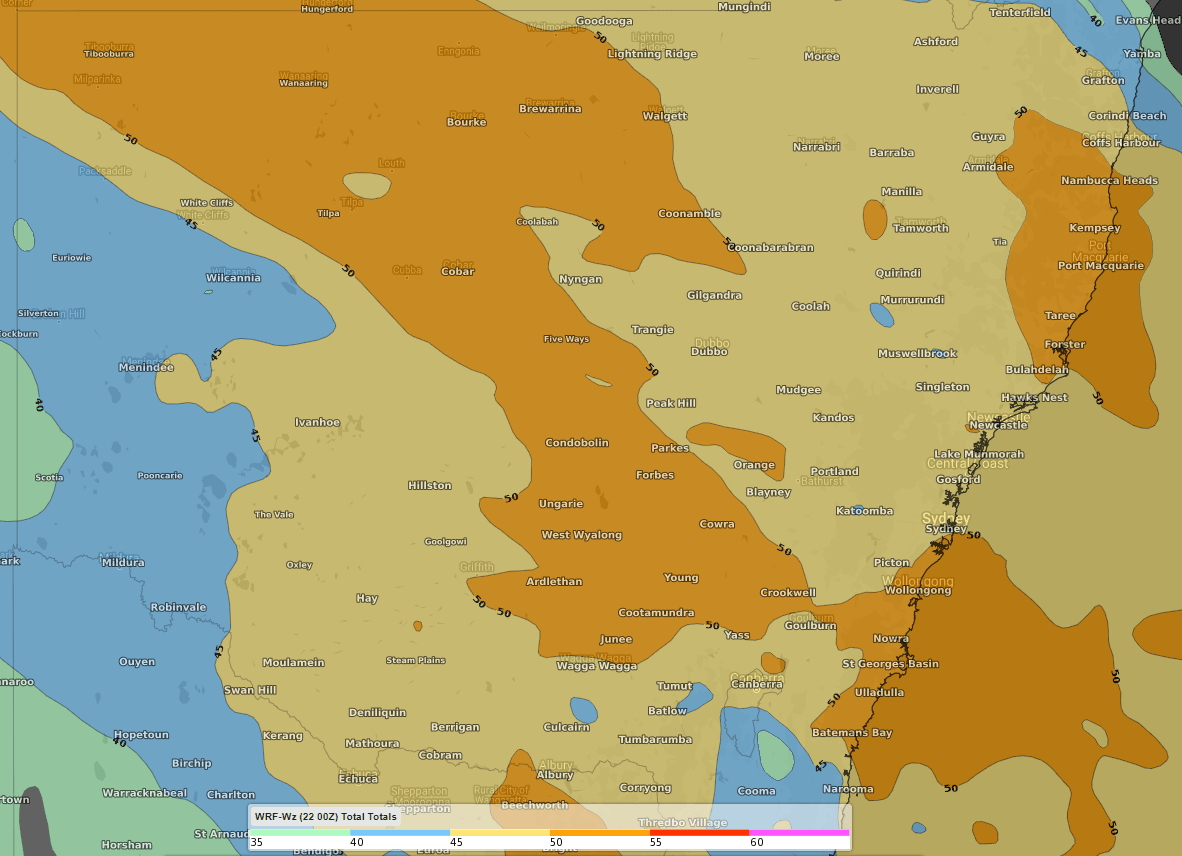Select the Mudgee town label
The width and height of the screenshot is (1182, 856).
(798, 390)
